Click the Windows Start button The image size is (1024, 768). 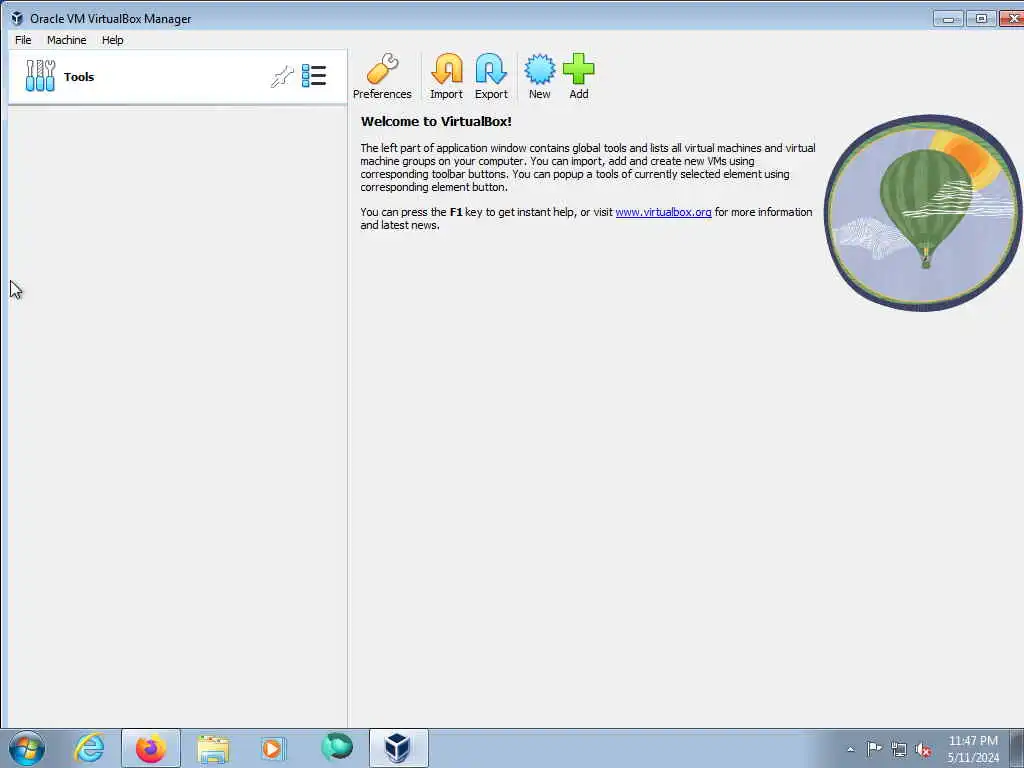tap(27, 748)
